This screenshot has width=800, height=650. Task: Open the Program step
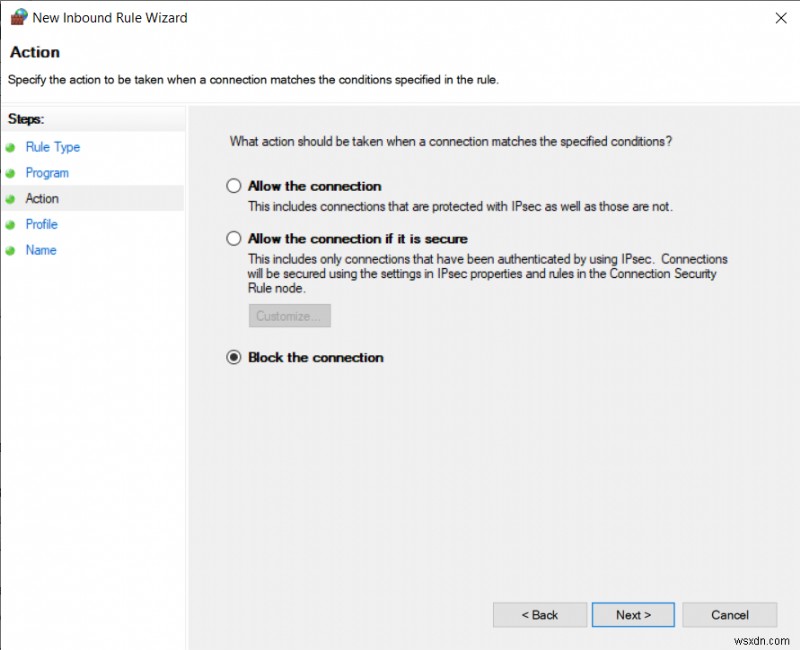(x=47, y=172)
